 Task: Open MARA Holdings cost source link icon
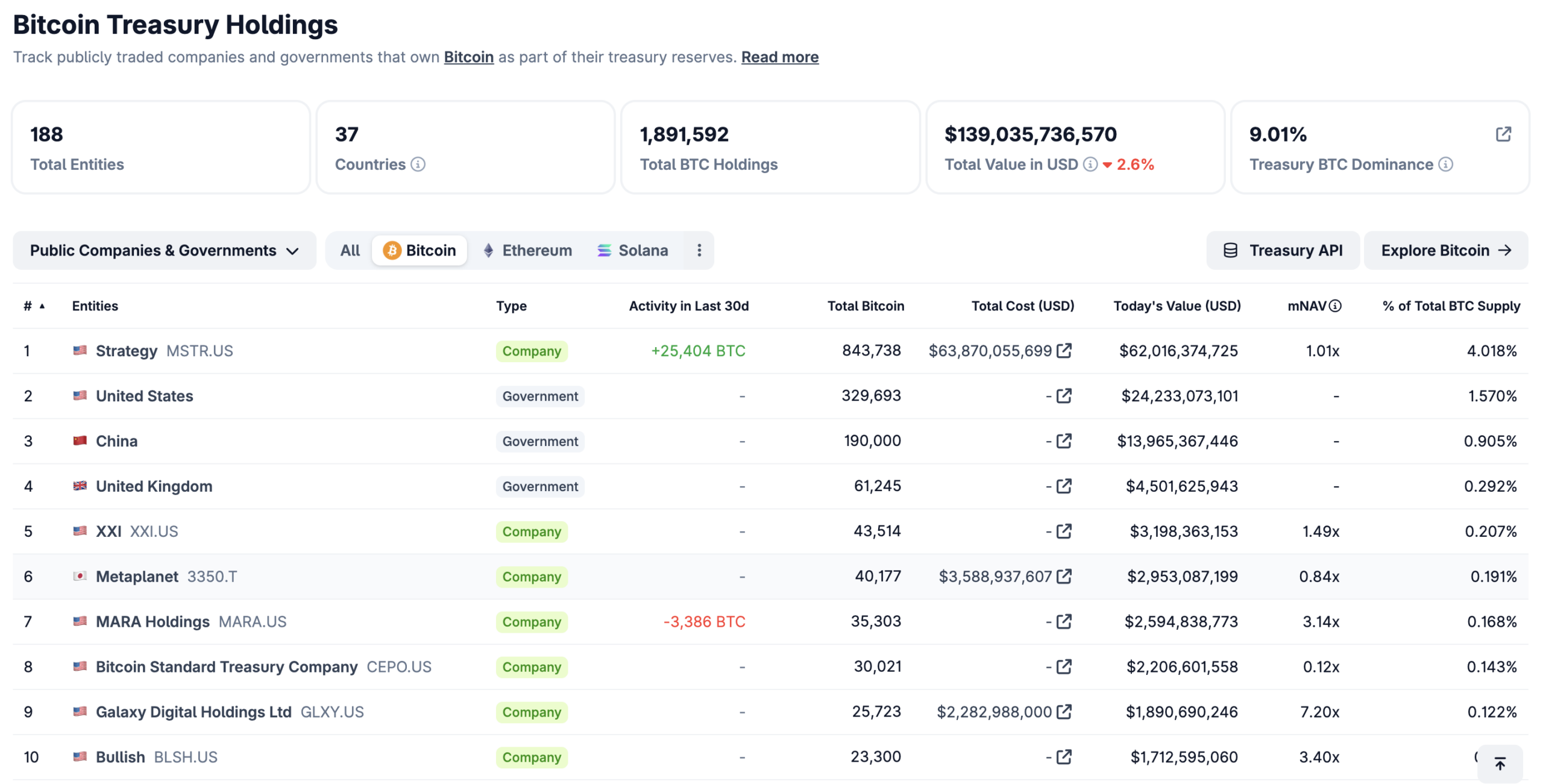click(1064, 621)
